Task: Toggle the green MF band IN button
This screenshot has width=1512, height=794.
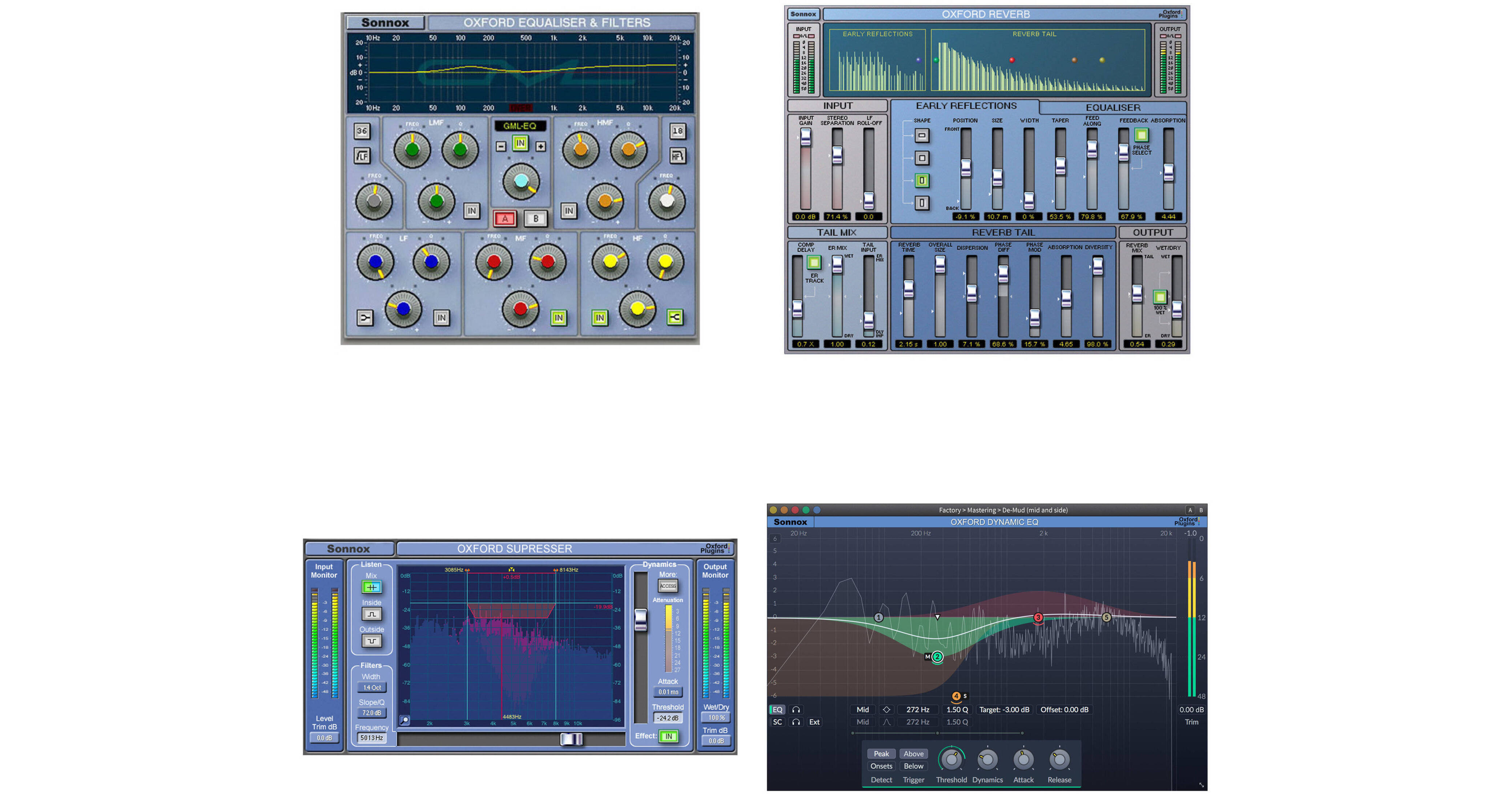Action: (x=558, y=318)
